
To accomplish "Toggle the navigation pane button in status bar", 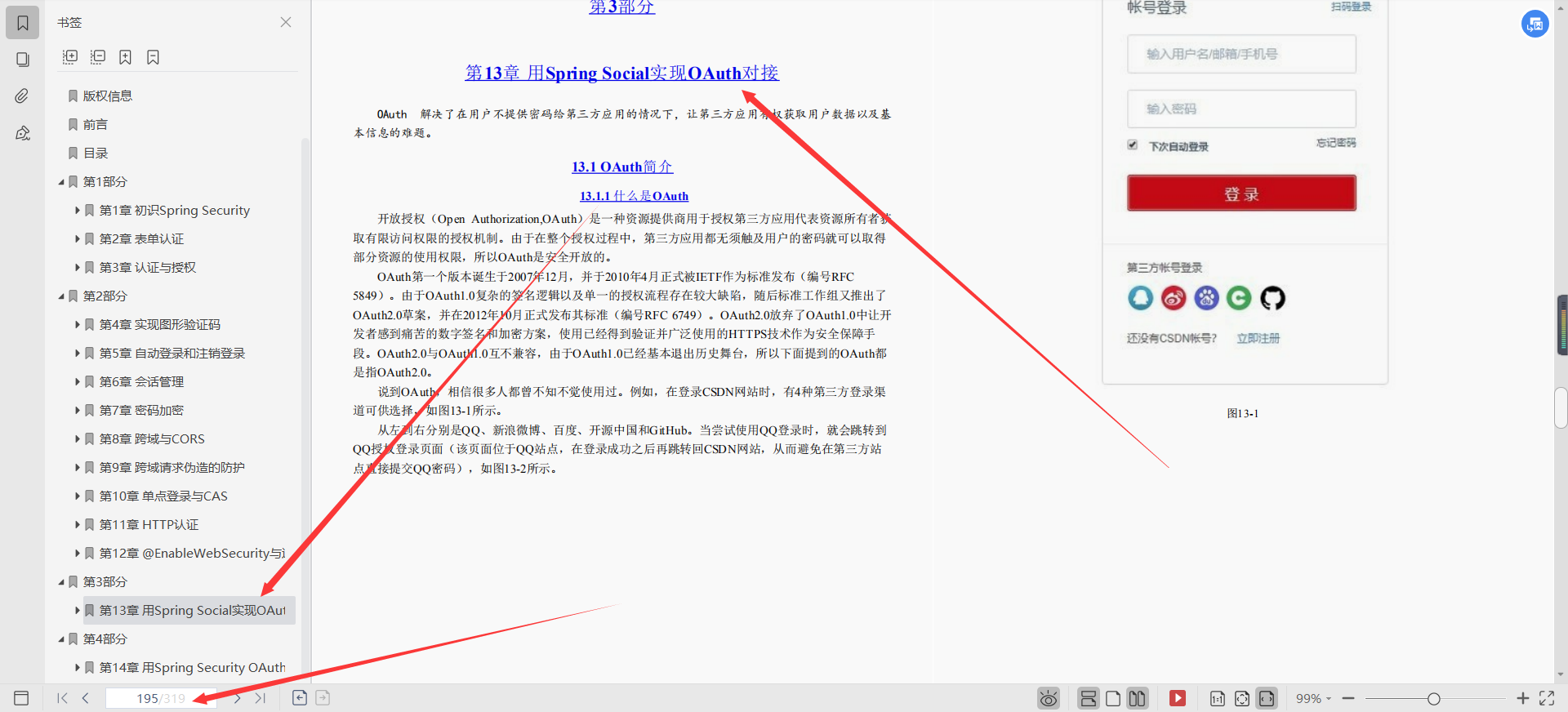I will 21,698.
